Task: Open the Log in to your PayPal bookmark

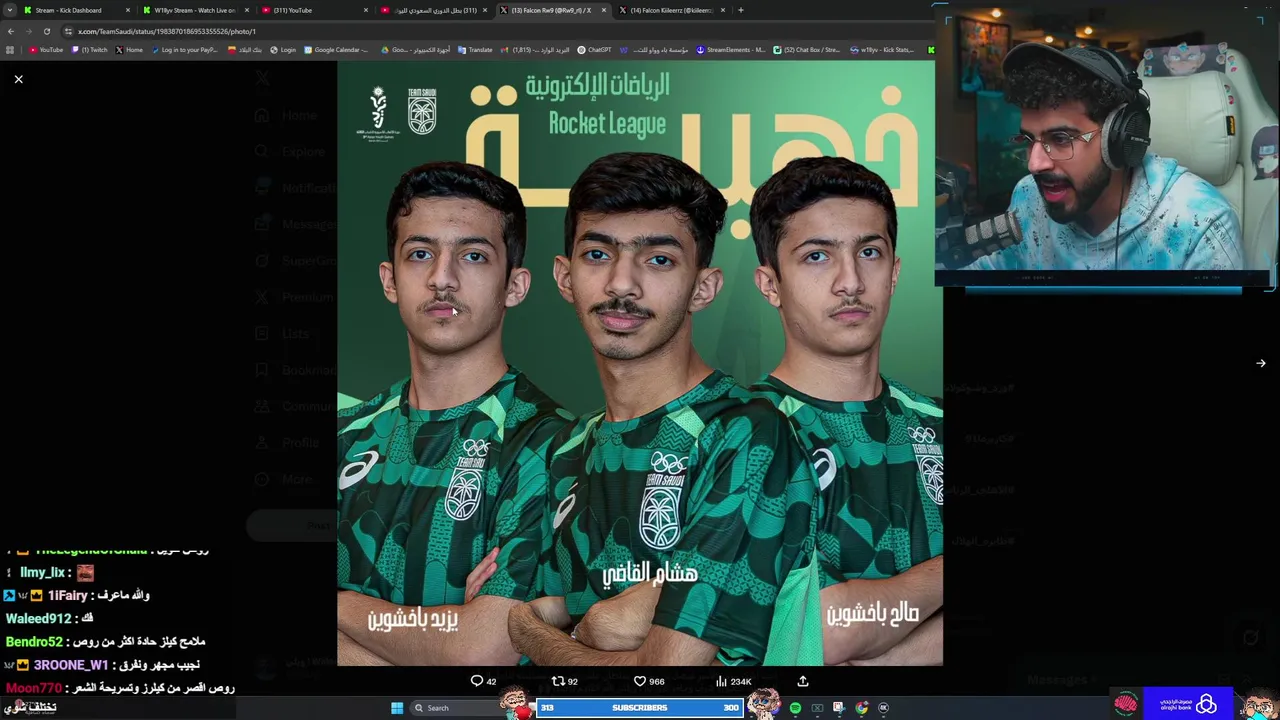Action: (185, 50)
